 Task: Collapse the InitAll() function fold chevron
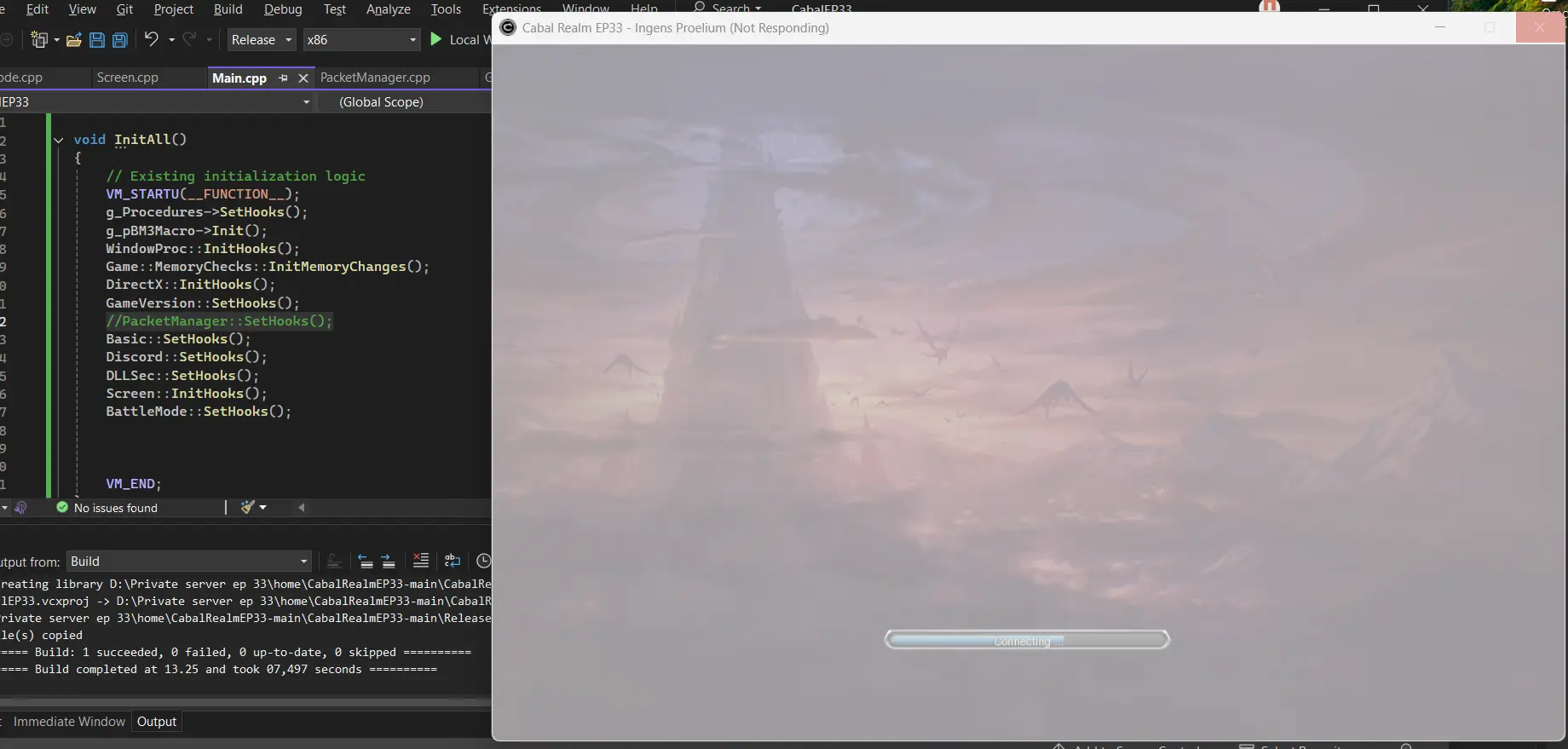pyautogui.click(x=58, y=140)
